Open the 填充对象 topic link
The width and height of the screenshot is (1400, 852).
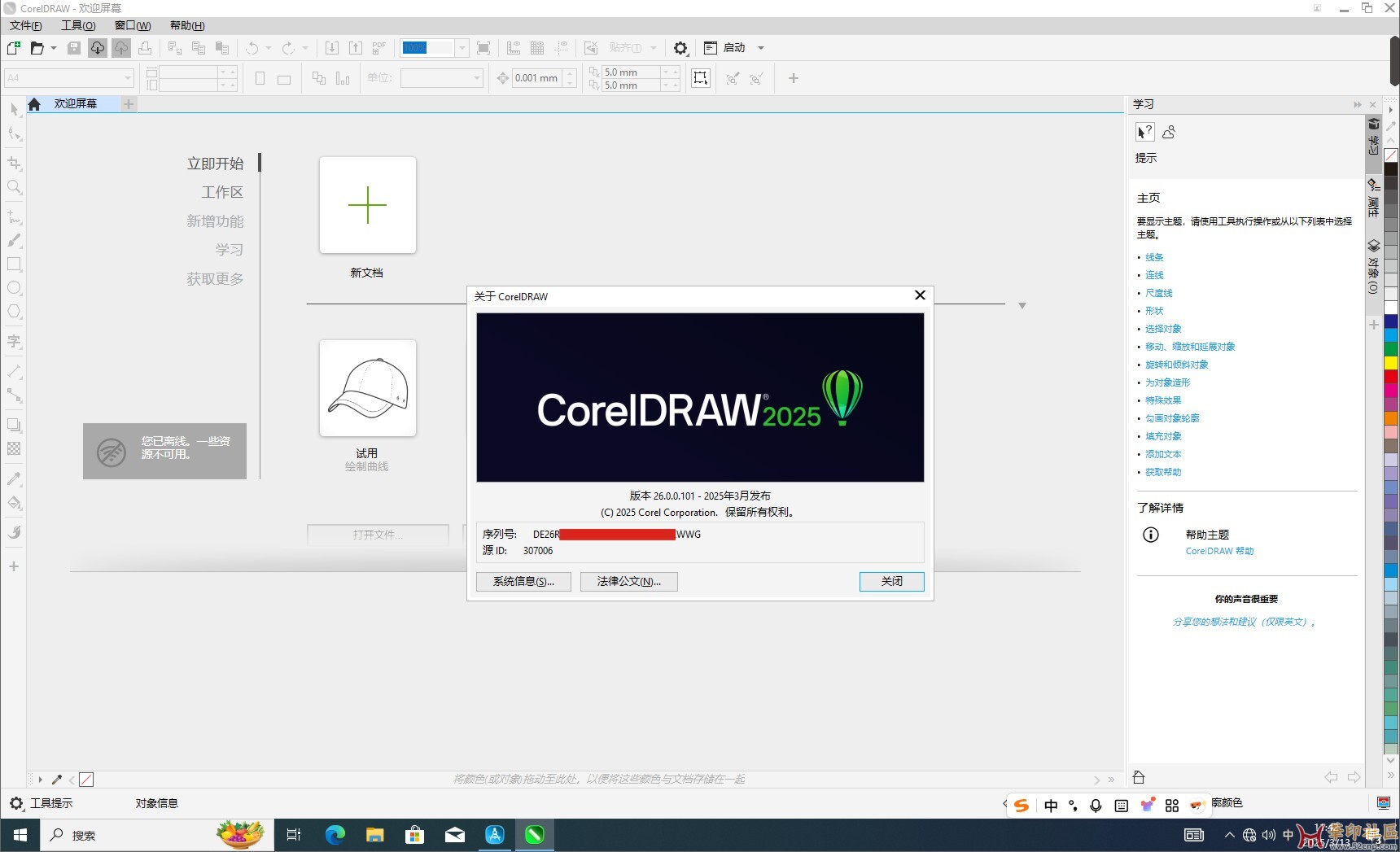tap(1163, 436)
